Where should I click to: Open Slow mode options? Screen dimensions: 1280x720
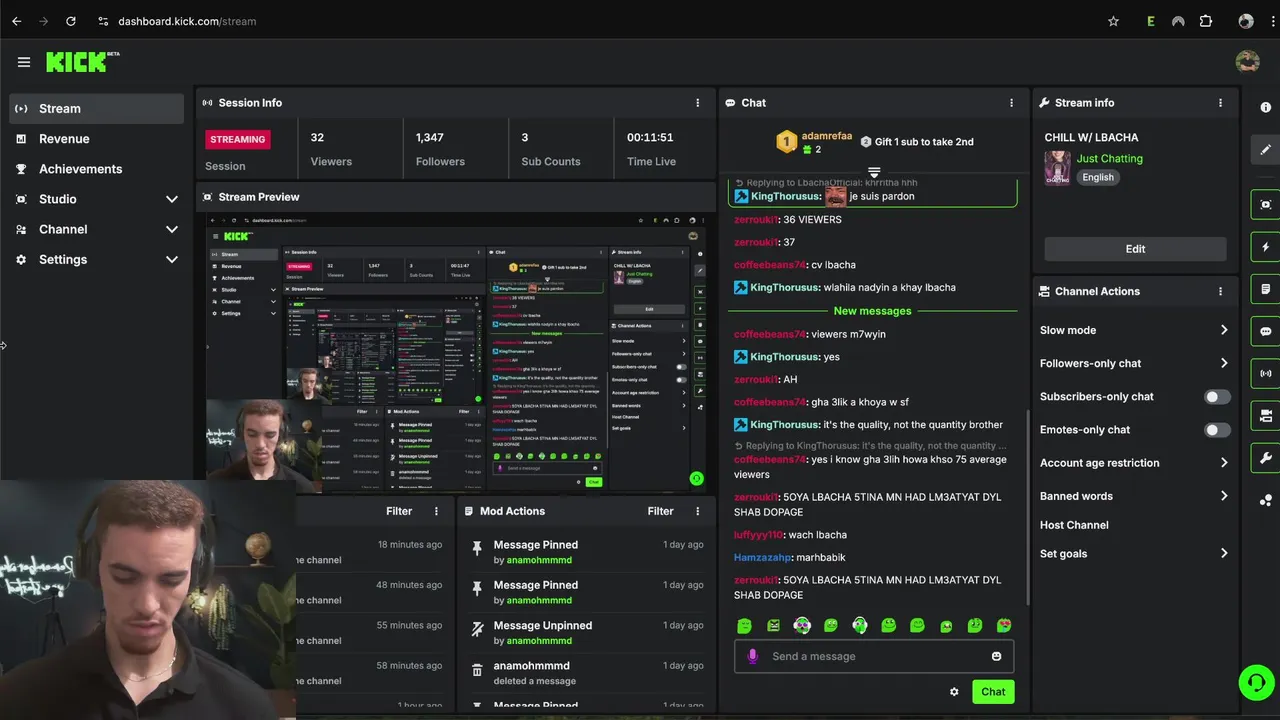click(x=1134, y=330)
